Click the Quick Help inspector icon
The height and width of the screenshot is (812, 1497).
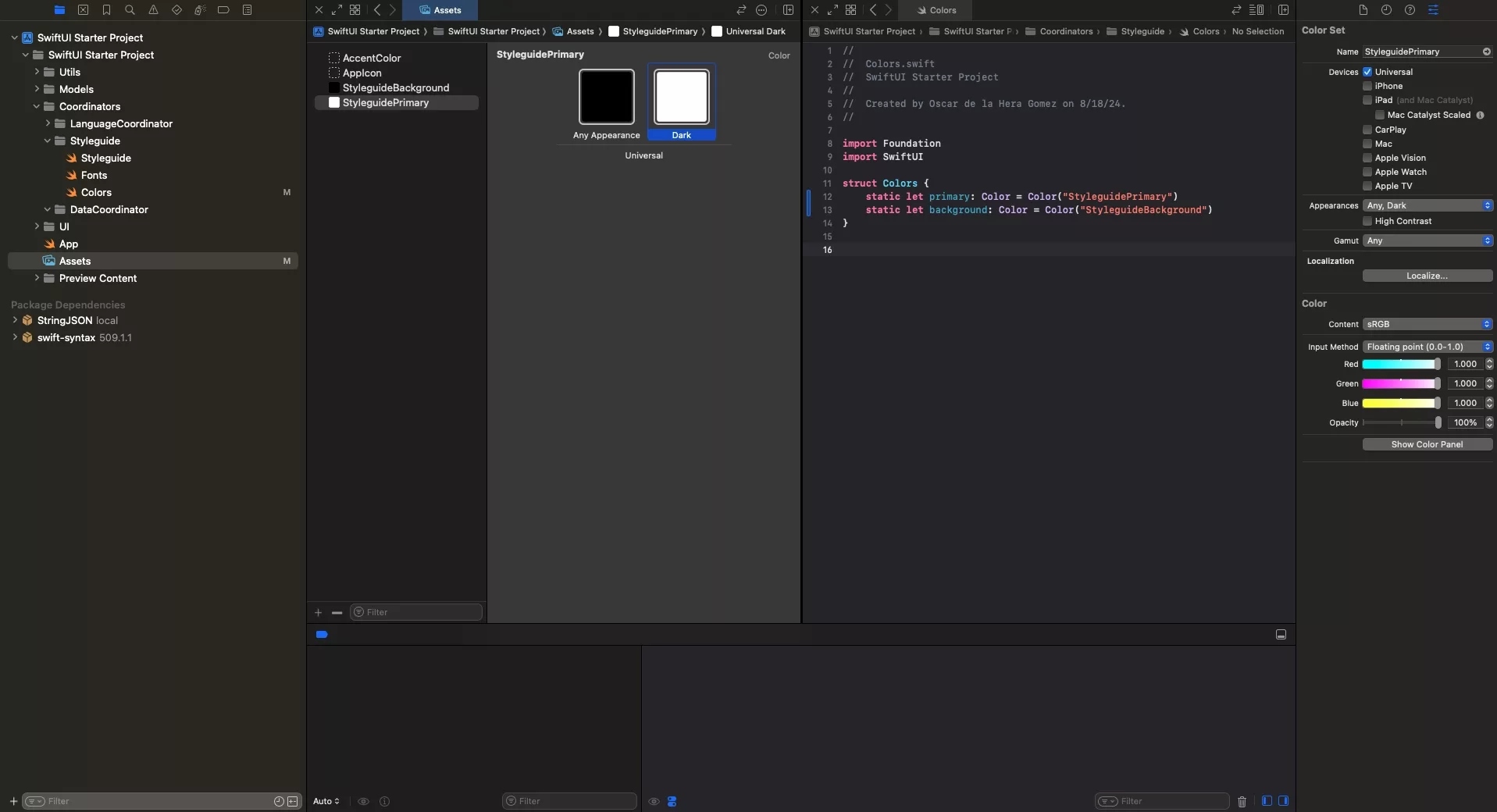coord(1410,10)
